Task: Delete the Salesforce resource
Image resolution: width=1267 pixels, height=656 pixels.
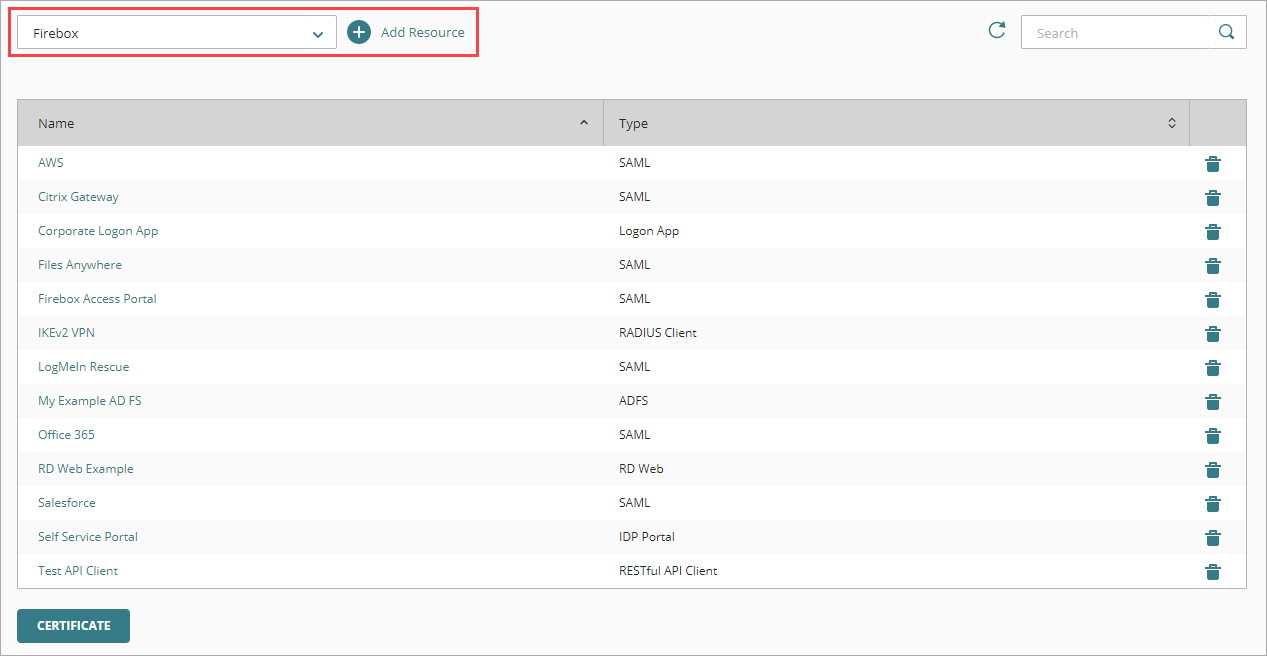Action: (1213, 504)
